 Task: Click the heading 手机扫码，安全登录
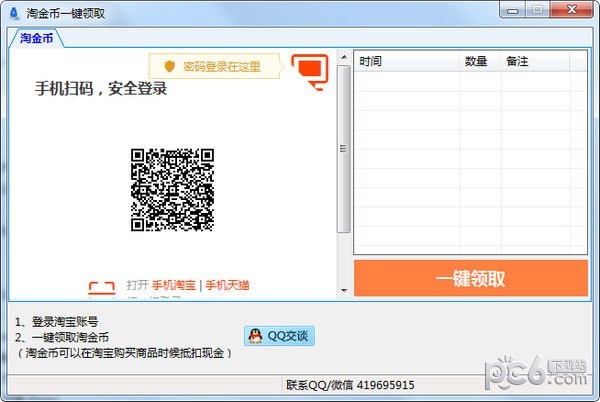[x=101, y=89]
